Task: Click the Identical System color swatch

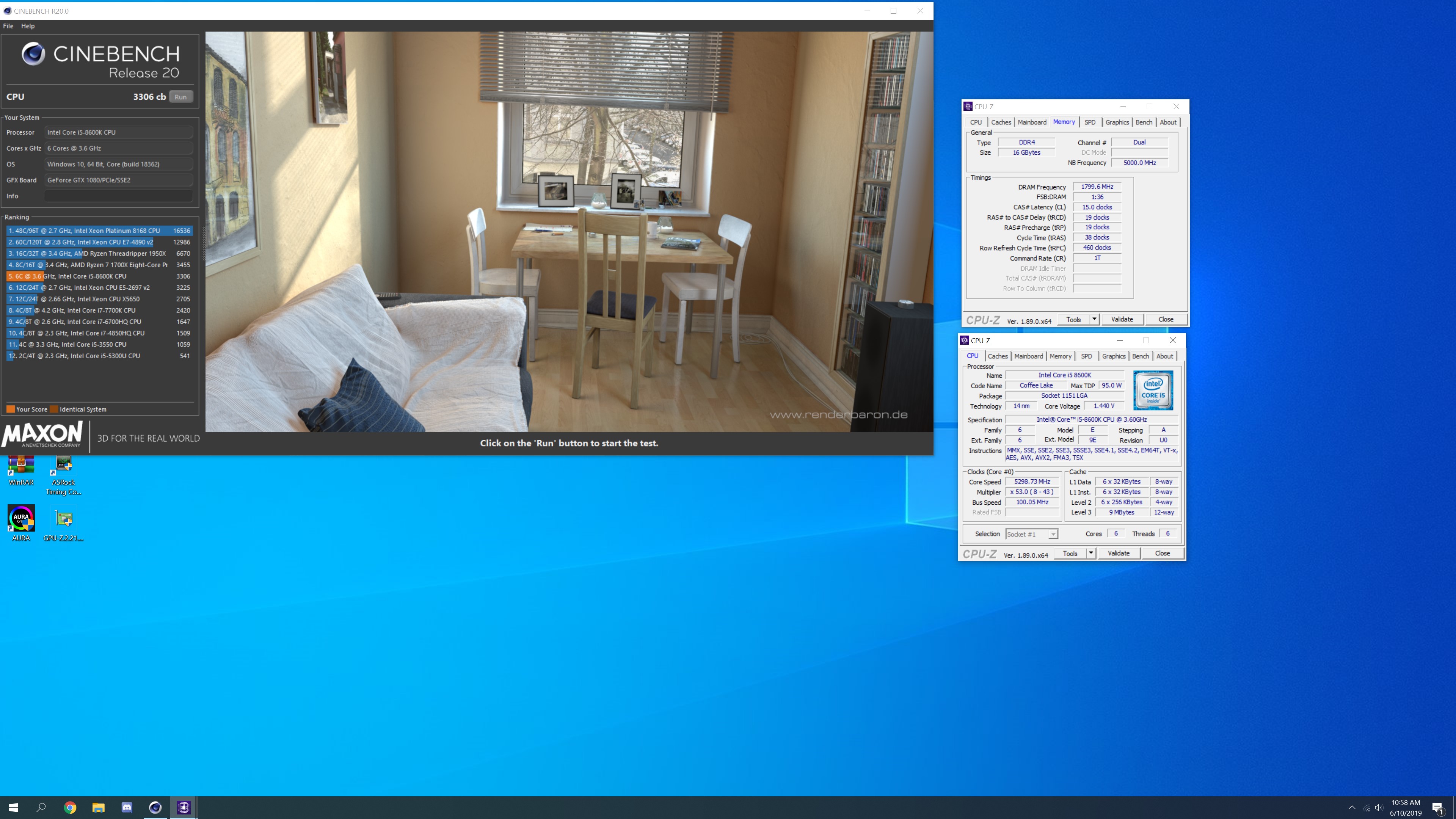Action: (54, 409)
